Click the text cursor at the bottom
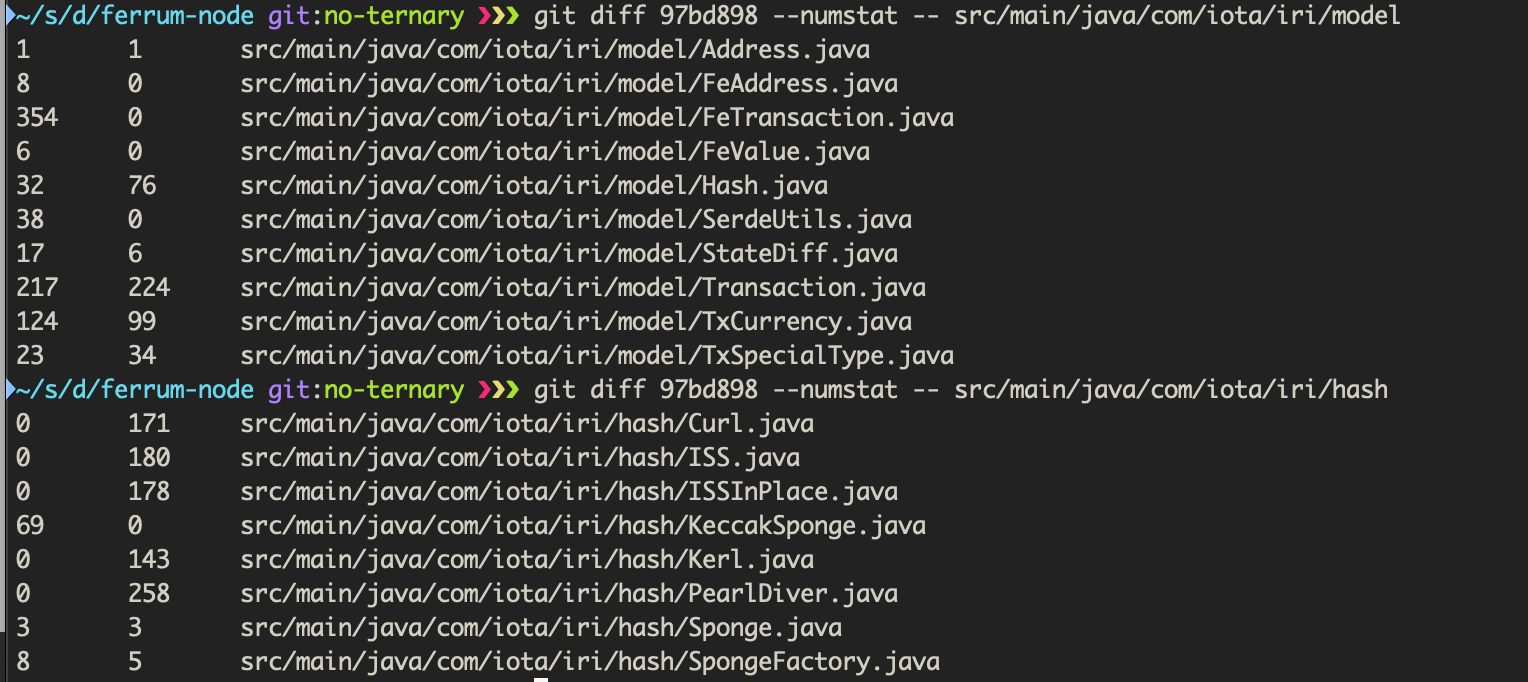This screenshot has width=1528, height=682. pos(541,679)
